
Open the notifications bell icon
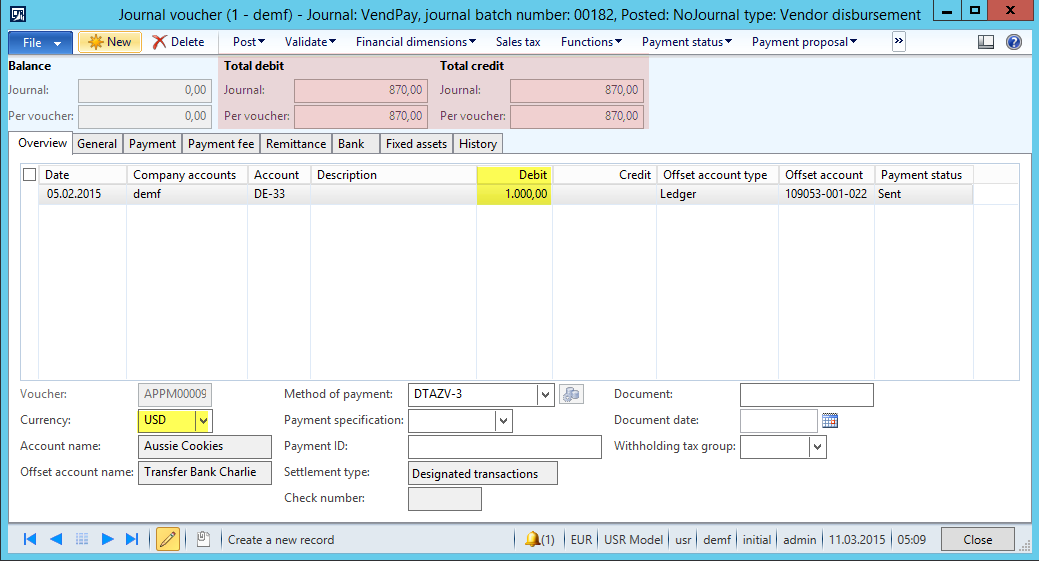[533, 539]
